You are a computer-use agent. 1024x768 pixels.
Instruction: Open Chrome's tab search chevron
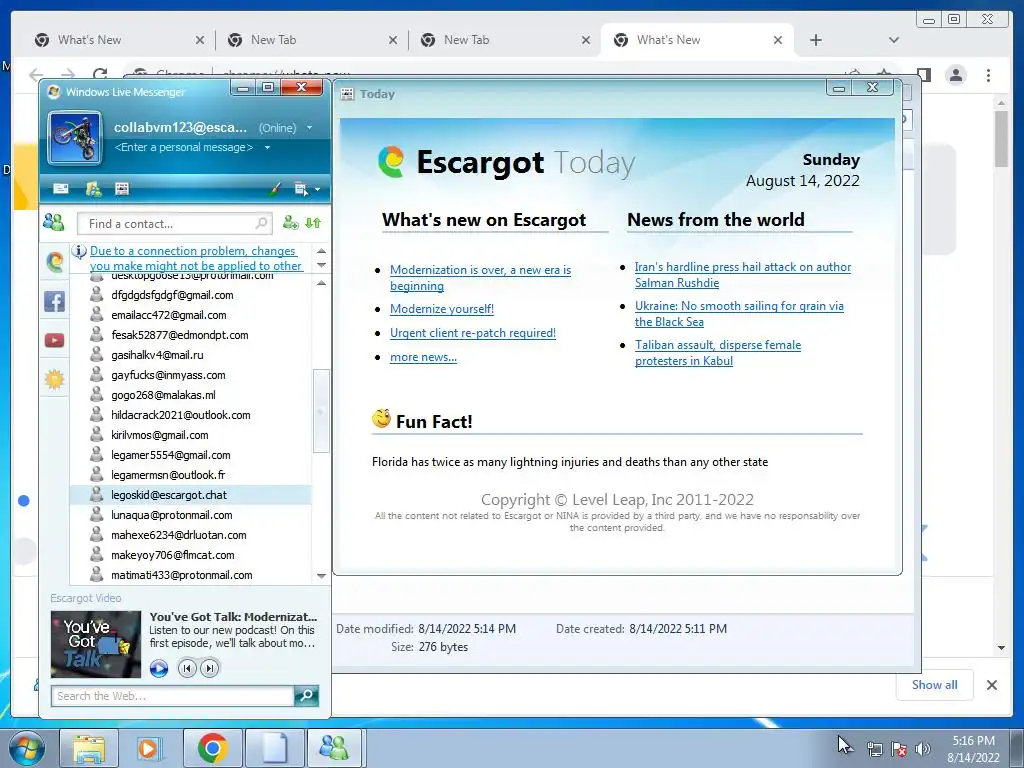tap(894, 40)
